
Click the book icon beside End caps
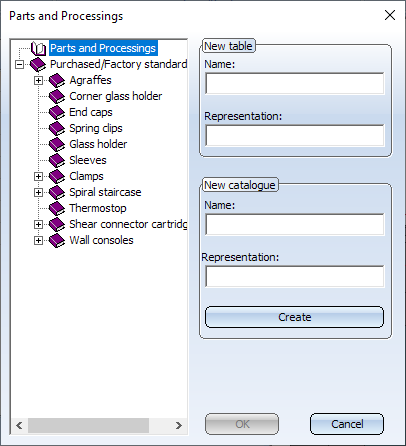pyautogui.click(x=57, y=112)
